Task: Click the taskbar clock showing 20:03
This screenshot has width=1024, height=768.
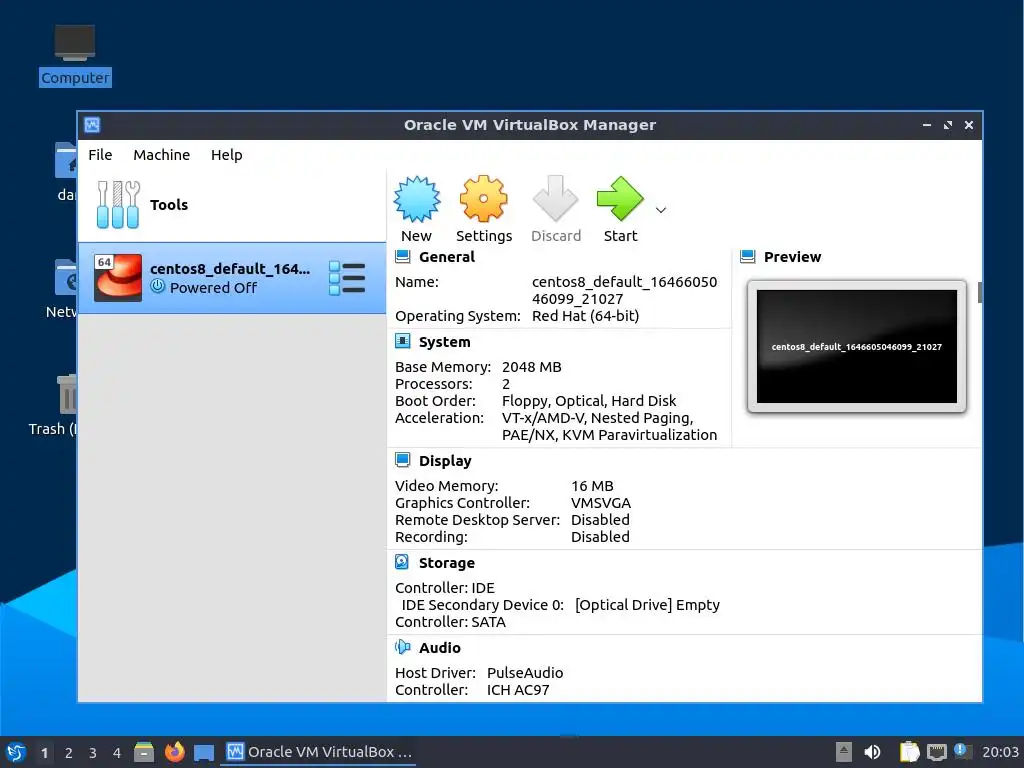Action: click(x=1000, y=752)
